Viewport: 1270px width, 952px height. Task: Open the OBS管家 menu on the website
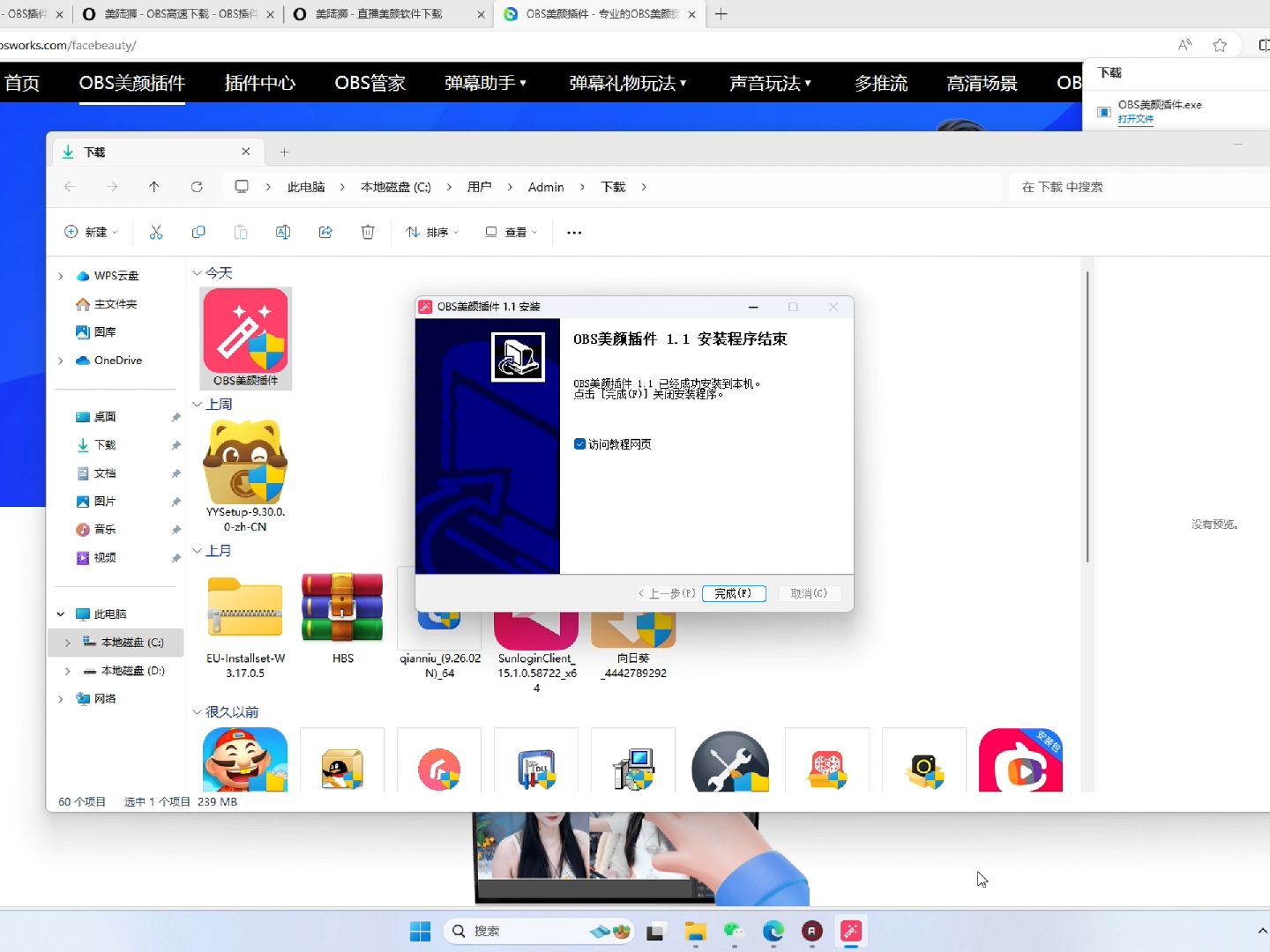370,83
